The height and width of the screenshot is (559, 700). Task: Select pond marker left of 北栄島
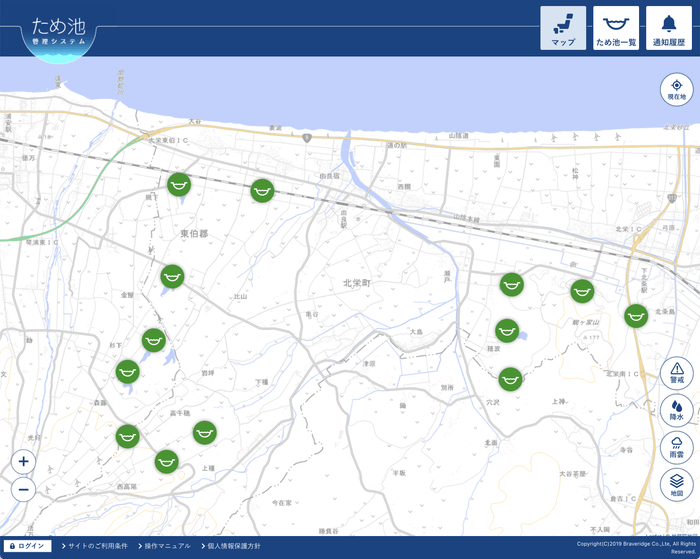[x=636, y=316]
